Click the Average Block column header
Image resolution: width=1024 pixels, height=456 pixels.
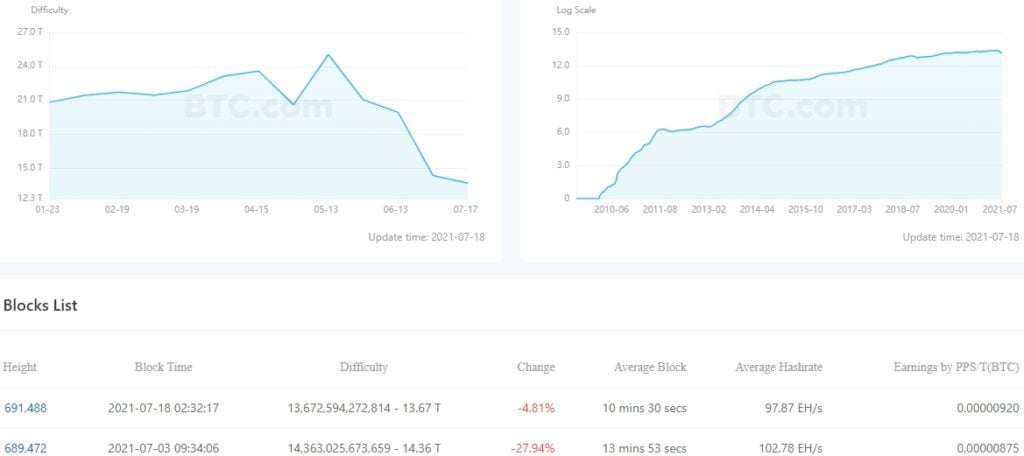(x=650, y=367)
